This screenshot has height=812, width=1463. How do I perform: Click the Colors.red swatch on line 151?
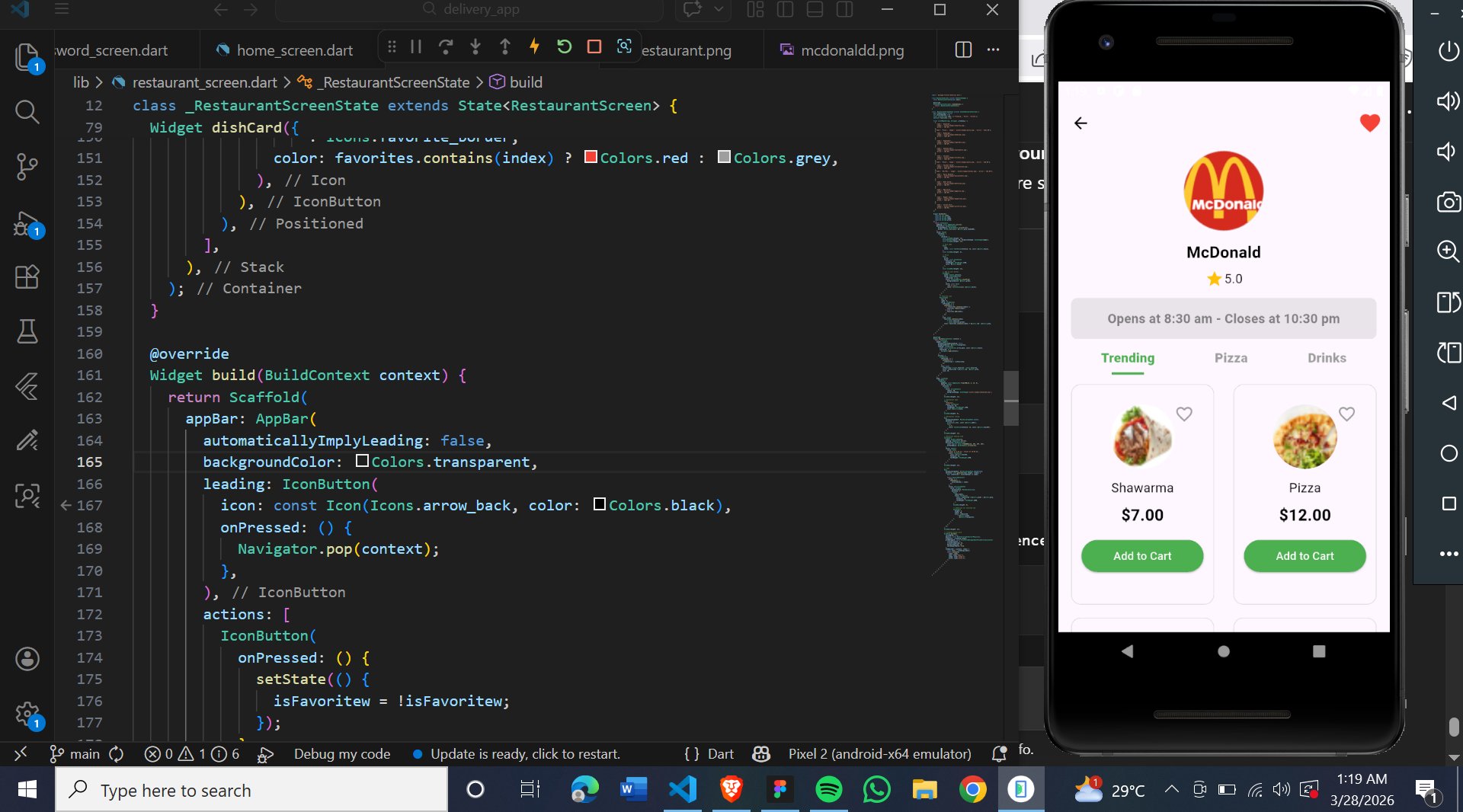591,157
